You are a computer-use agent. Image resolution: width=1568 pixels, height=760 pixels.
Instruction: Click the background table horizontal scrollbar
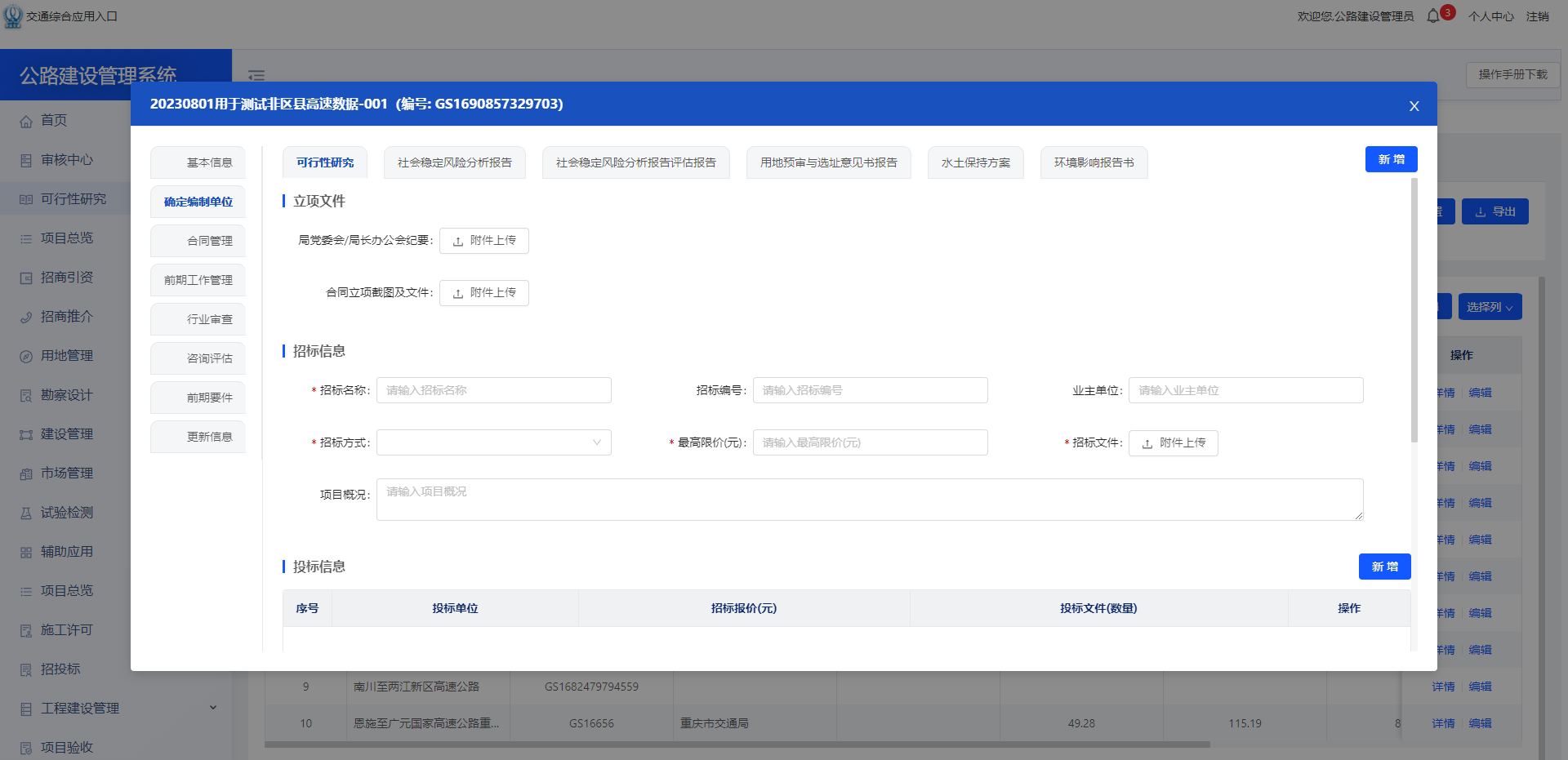pos(737,744)
